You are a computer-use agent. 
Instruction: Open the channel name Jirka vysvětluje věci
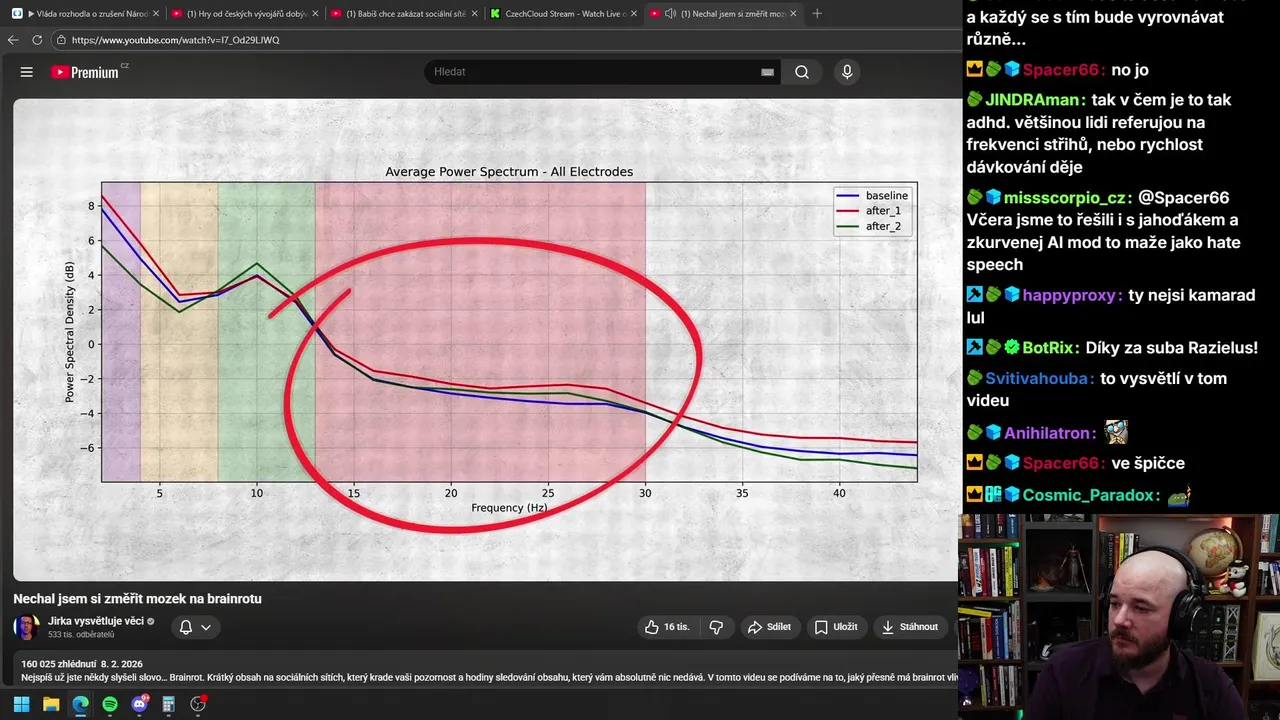pos(96,621)
